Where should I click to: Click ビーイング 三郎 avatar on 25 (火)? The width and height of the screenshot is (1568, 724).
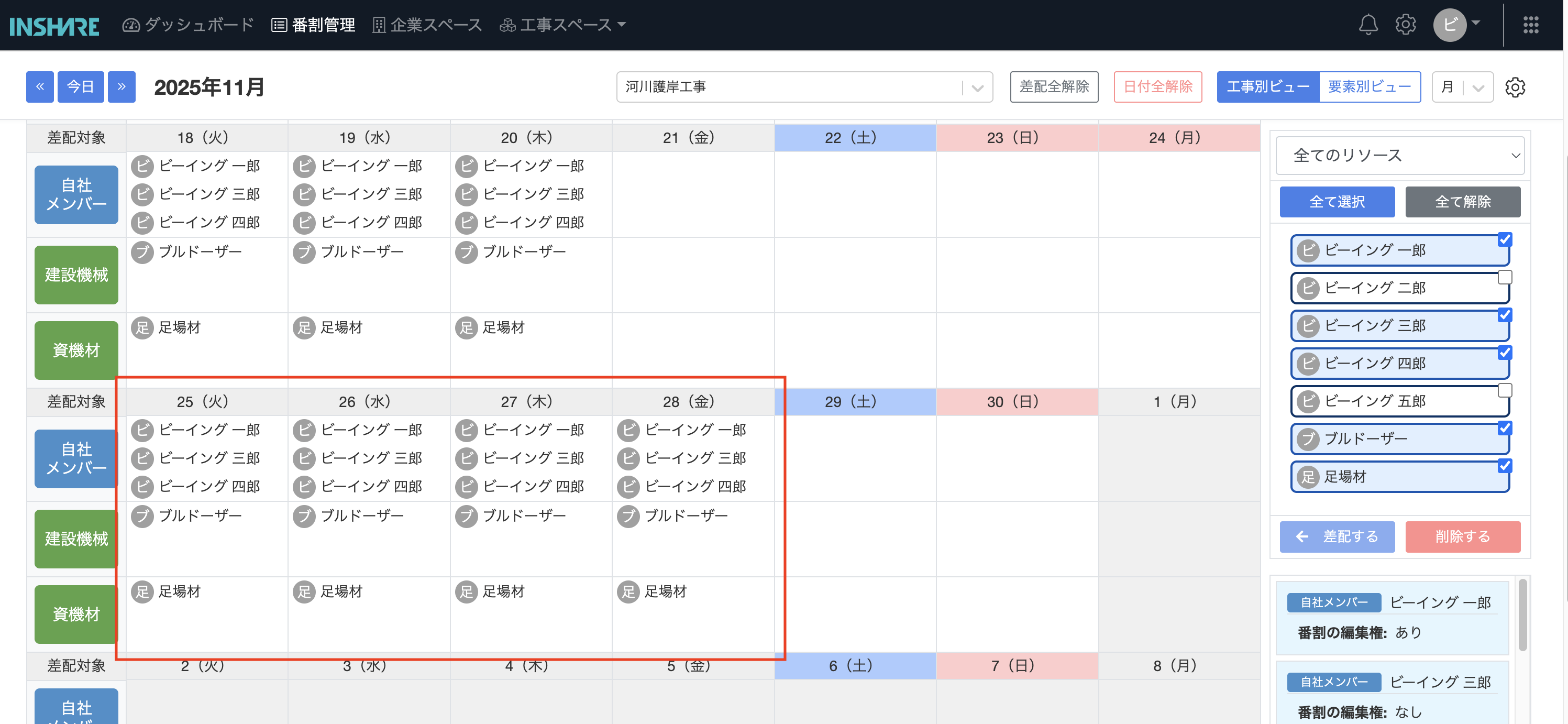(142, 458)
